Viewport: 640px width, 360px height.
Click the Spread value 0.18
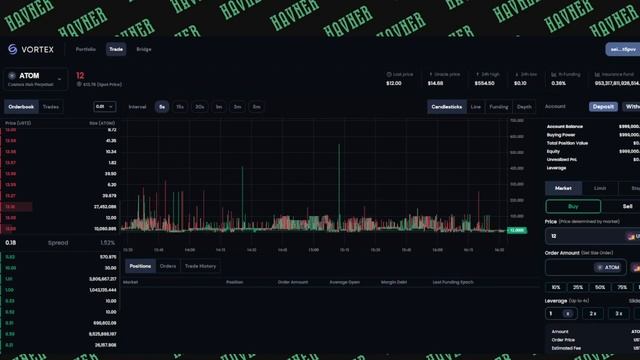[x=11, y=243]
